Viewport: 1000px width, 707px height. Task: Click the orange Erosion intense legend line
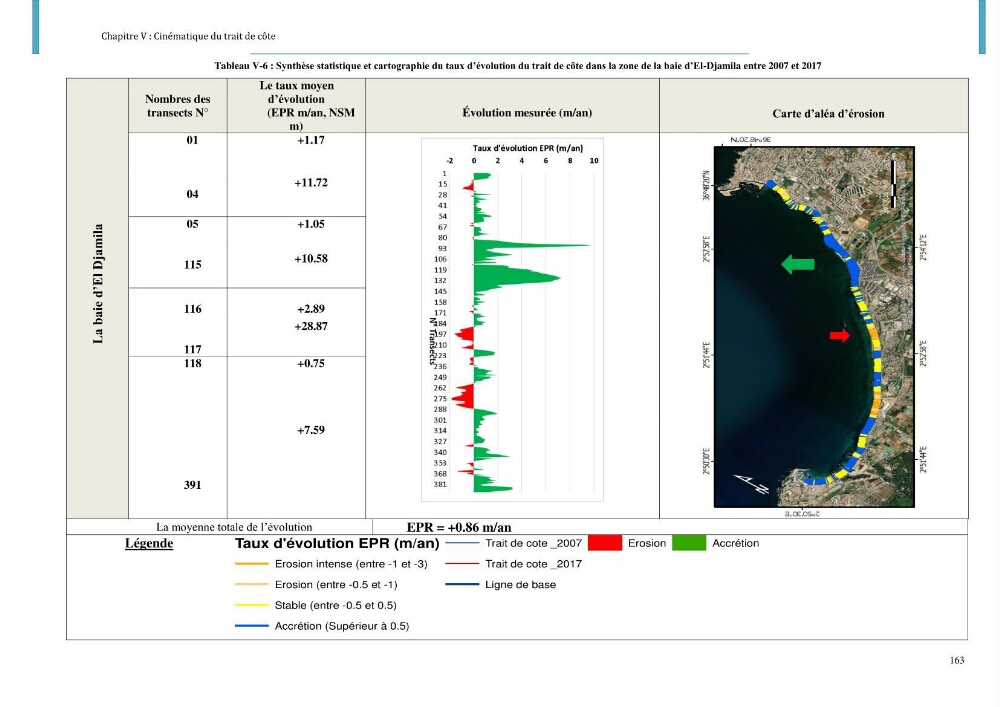point(251,564)
